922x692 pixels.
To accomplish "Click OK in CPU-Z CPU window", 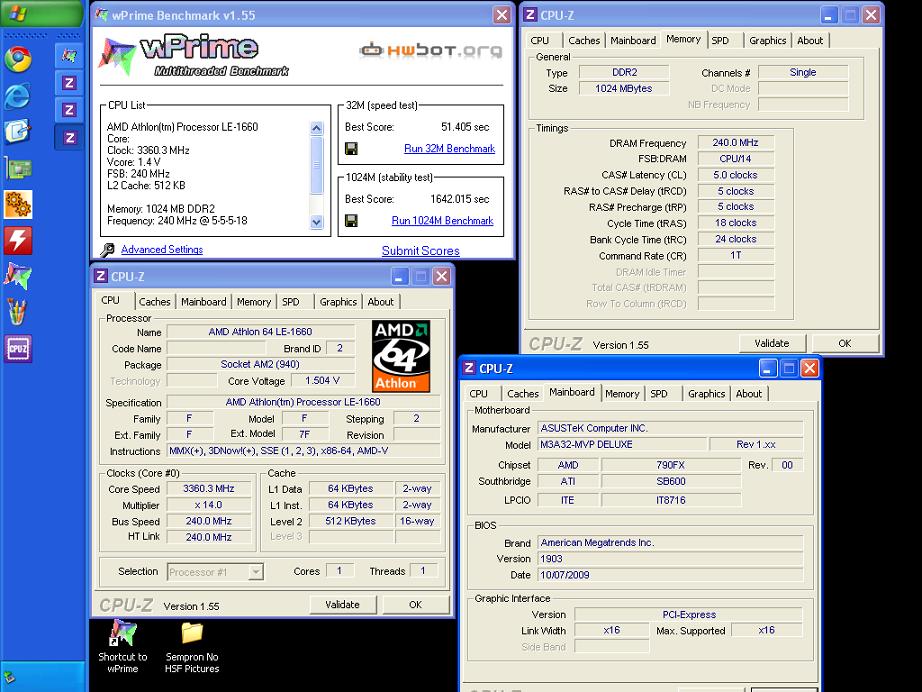I will click(x=416, y=604).
